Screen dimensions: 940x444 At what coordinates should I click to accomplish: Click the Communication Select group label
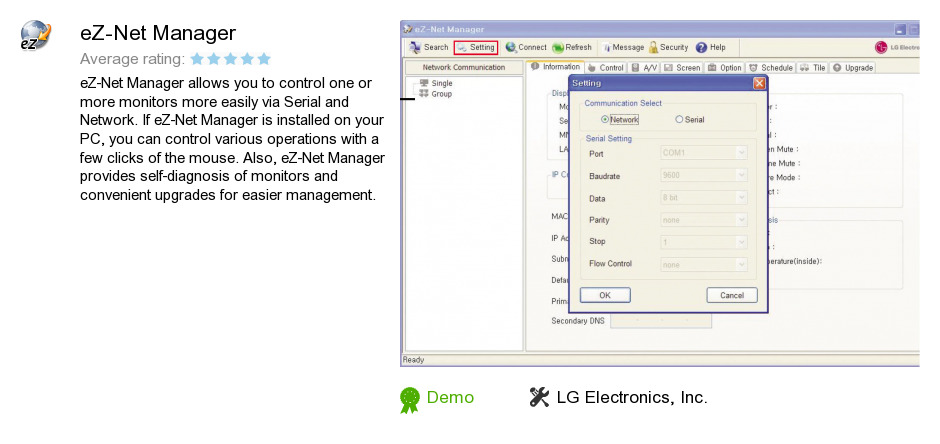point(623,103)
